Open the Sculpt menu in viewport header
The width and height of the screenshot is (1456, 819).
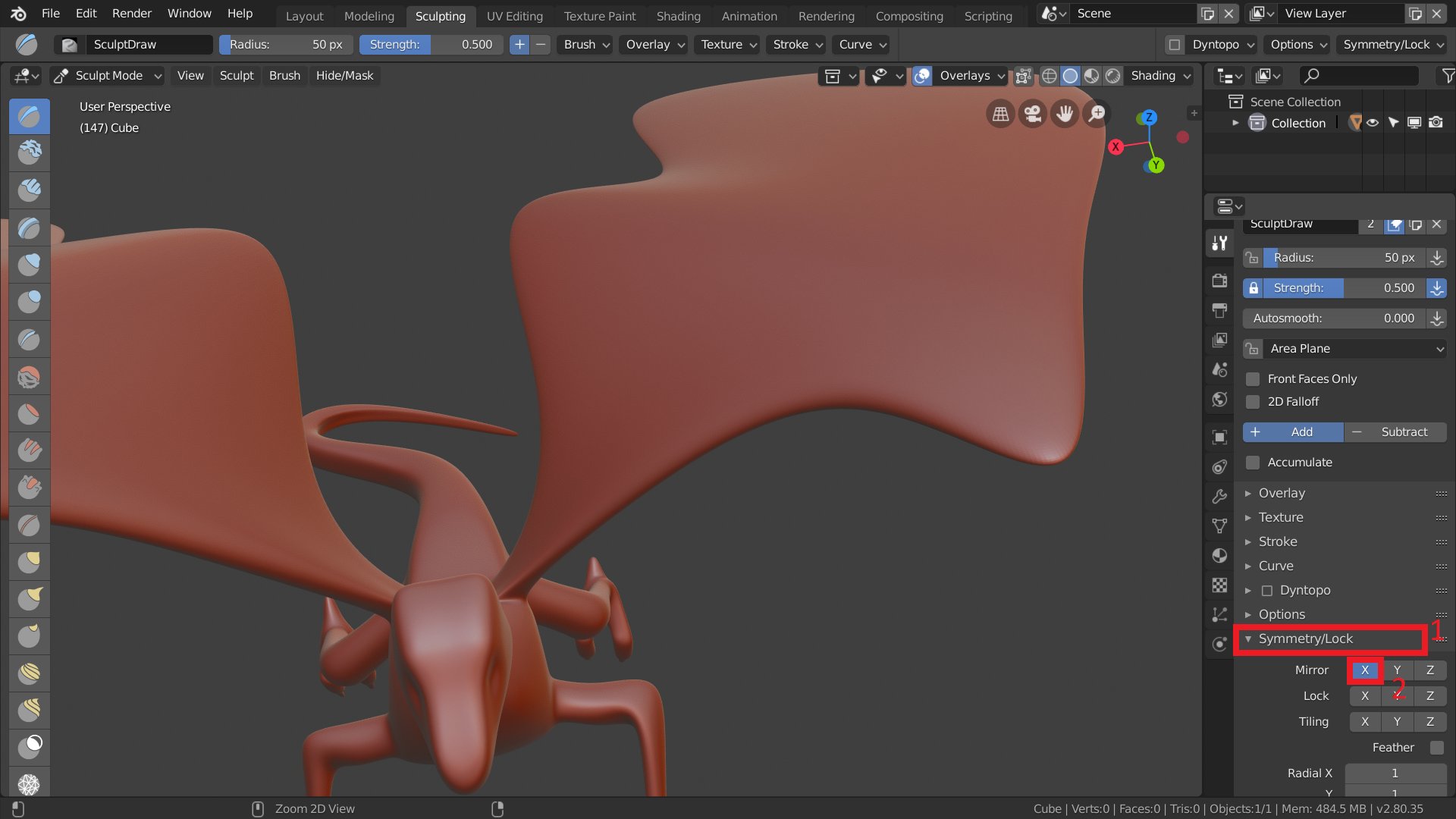pos(237,76)
